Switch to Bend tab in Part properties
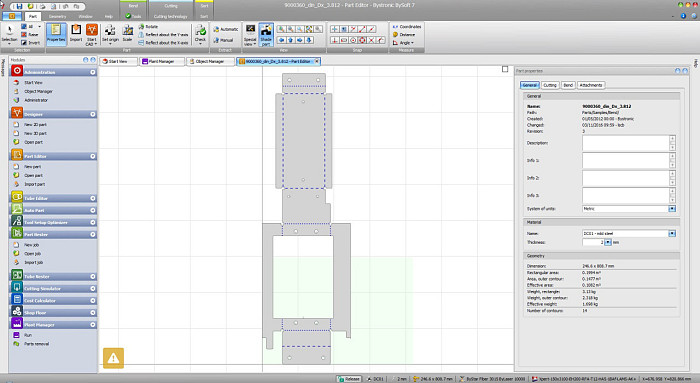 (568, 85)
